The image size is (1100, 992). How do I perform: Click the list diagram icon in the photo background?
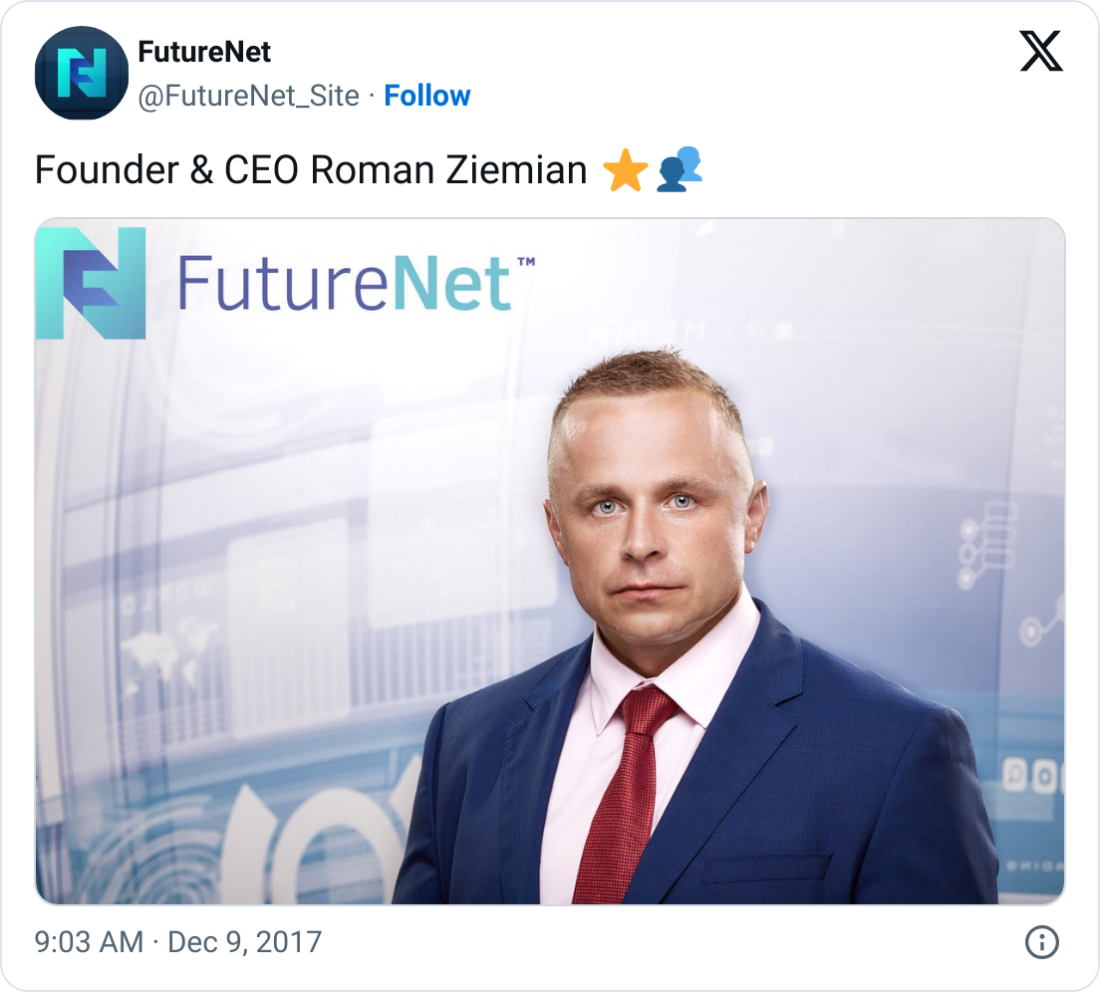point(987,544)
